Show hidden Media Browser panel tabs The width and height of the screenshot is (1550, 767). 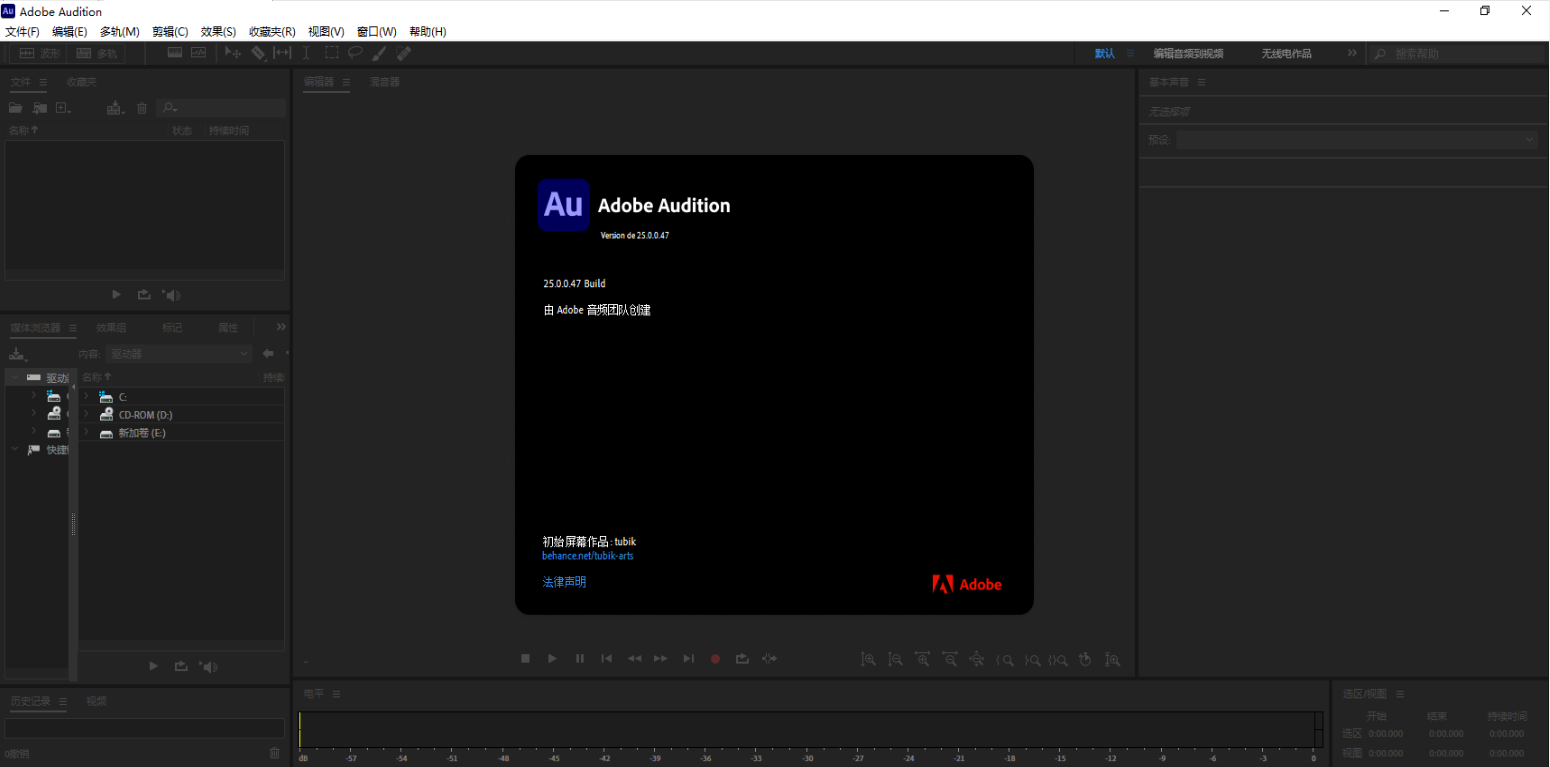[x=281, y=327]
